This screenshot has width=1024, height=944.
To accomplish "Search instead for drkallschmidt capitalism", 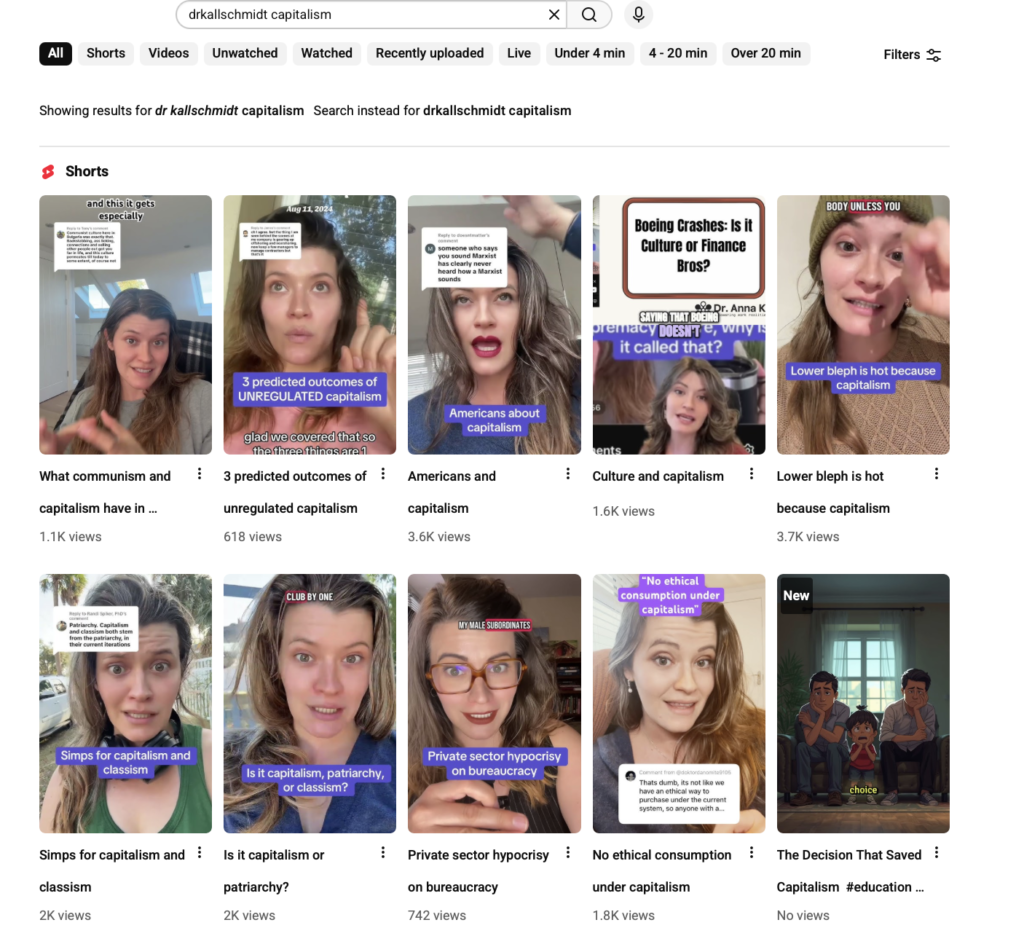I will point(497,111).
